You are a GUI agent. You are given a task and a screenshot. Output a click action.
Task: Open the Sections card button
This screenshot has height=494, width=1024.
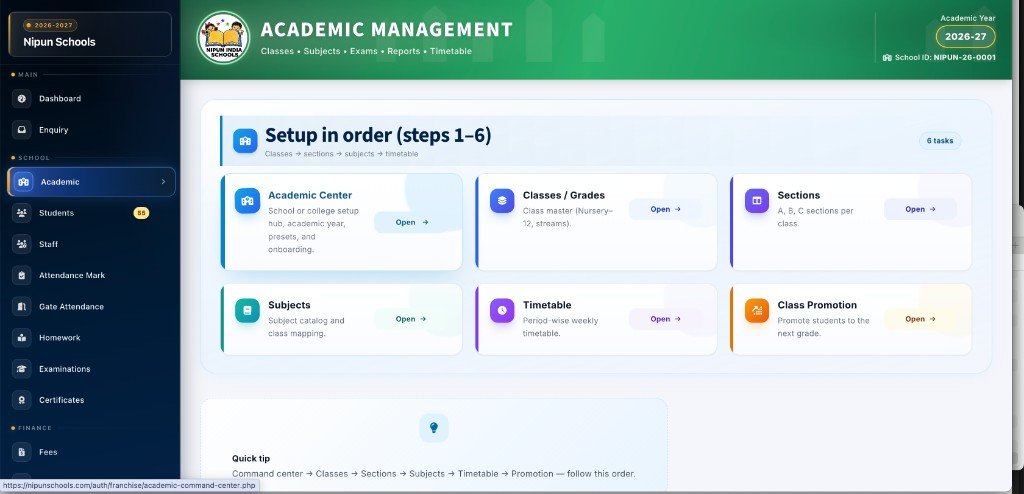(920, 209)
